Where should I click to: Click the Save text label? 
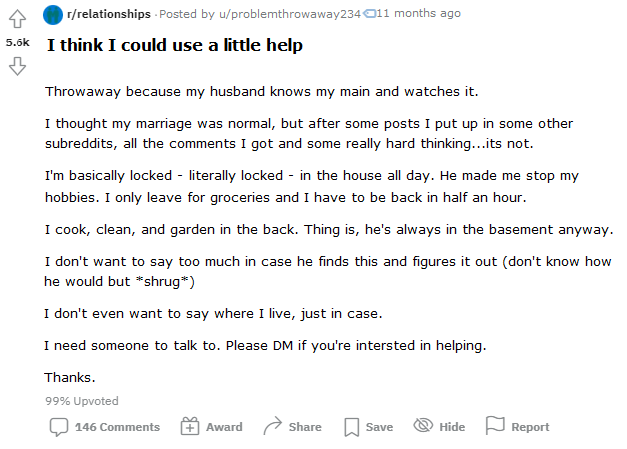379,427
